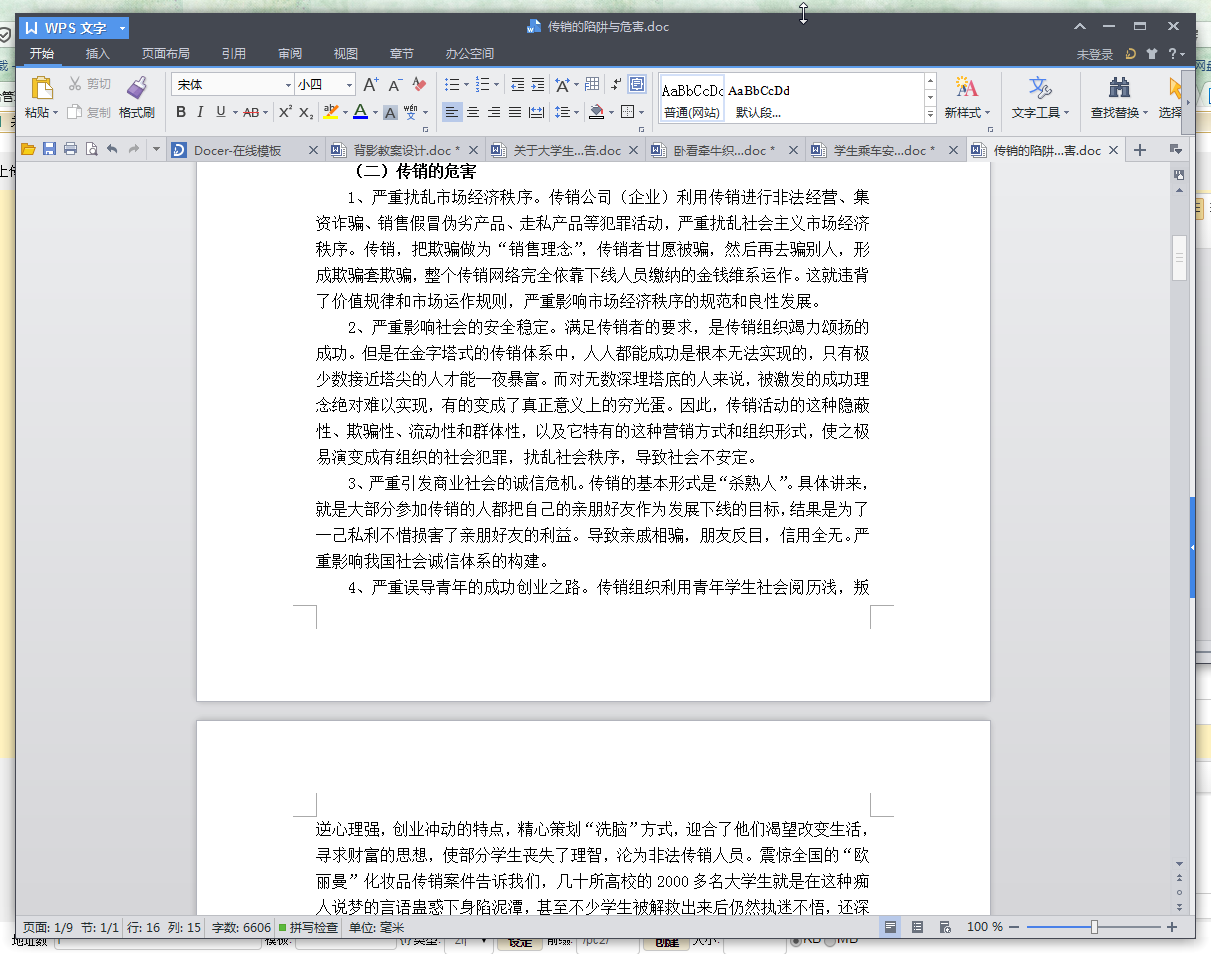Increase font size with the A+ icon

(x=370, y=85)
